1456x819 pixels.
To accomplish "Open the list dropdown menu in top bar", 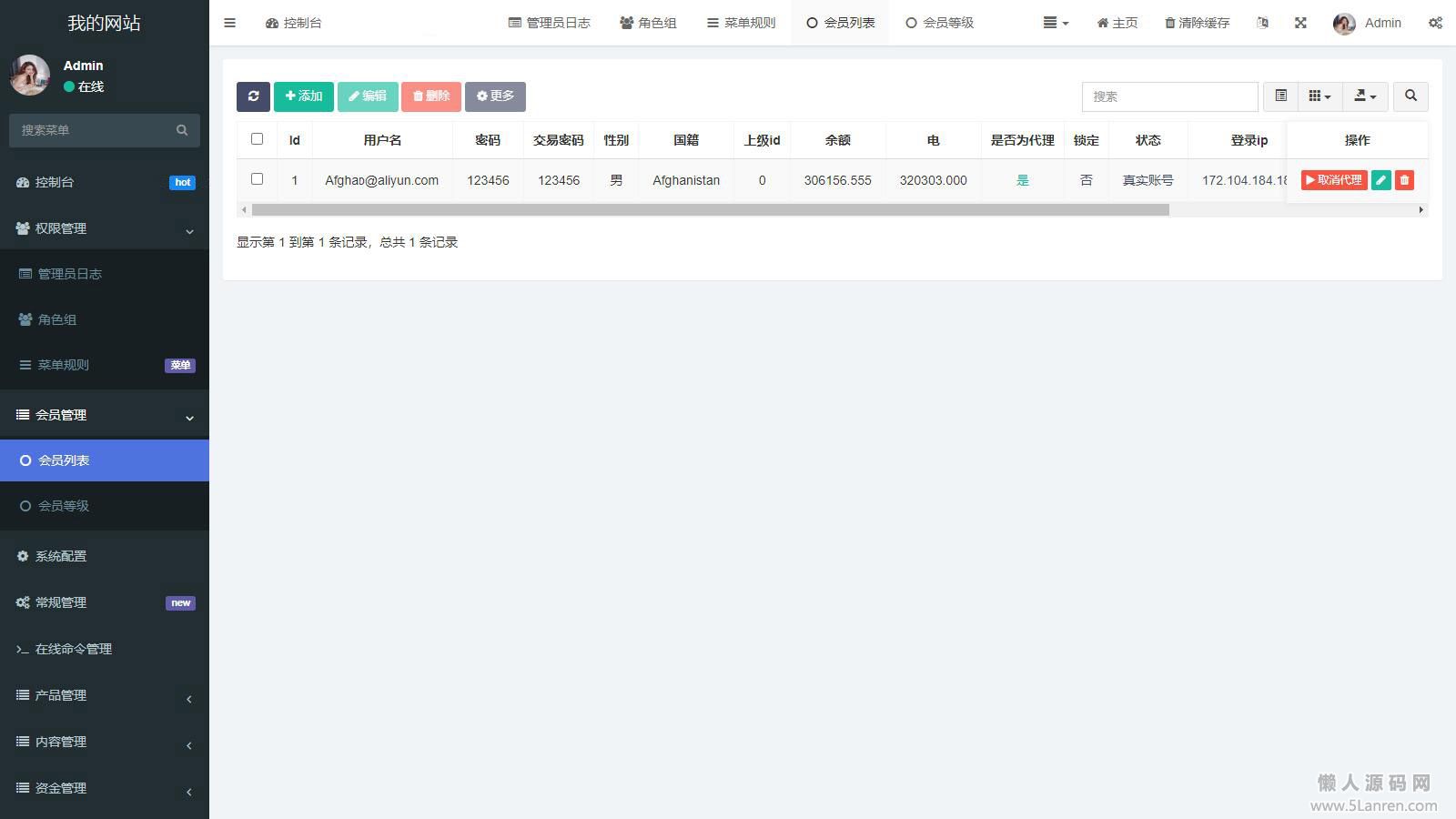I will (x=1056, y=23).
